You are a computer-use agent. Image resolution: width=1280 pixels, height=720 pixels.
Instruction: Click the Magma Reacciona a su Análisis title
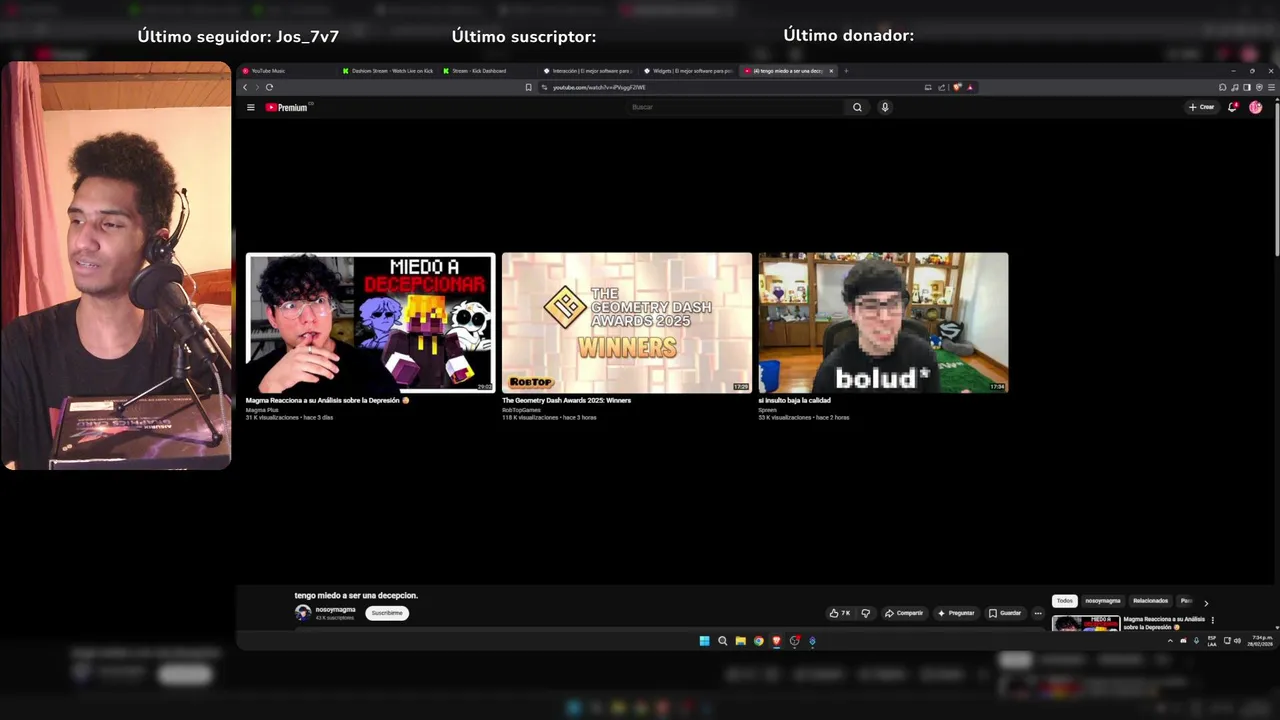coord(327,400)
